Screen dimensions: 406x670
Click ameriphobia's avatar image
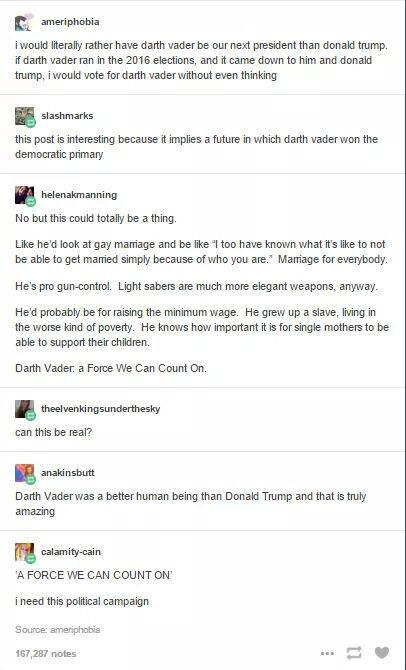pos(24,22)
